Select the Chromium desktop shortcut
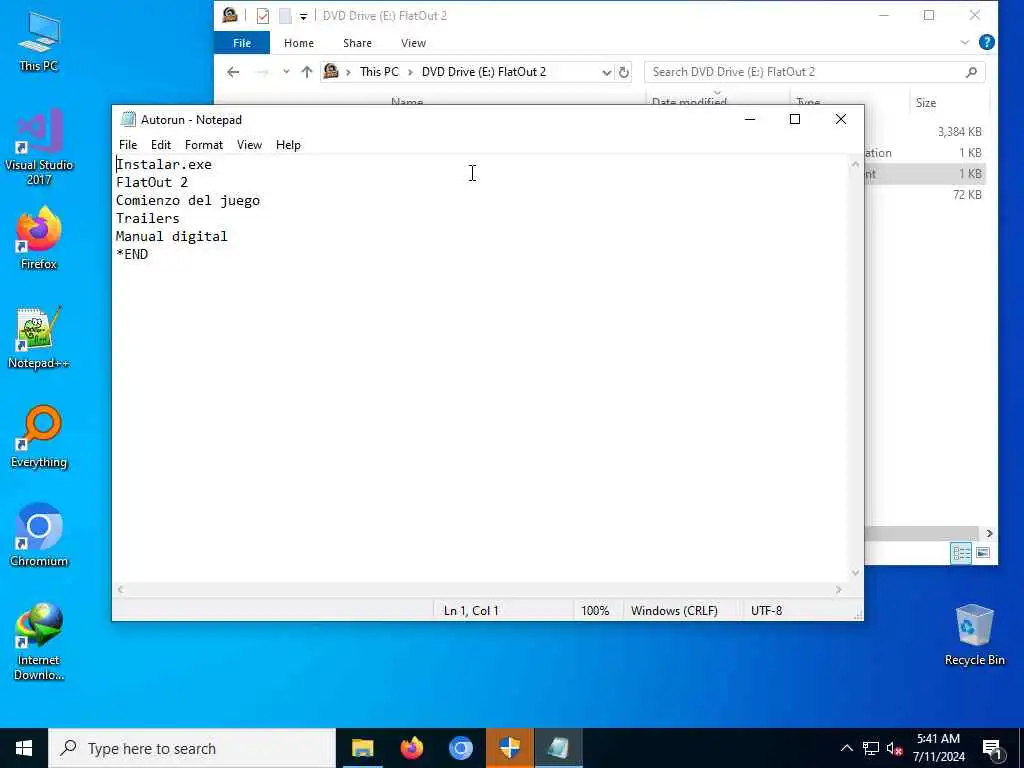The width and height of the screenshot is (1024, 768). [39, 536]
